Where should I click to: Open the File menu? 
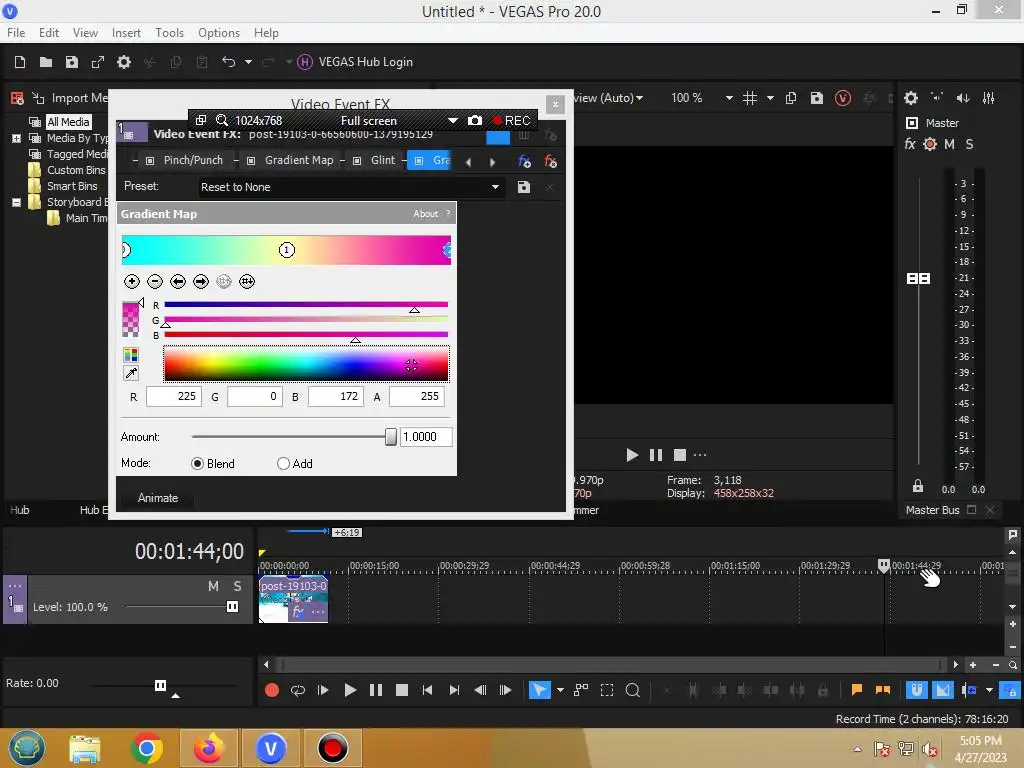pos(16,33)
